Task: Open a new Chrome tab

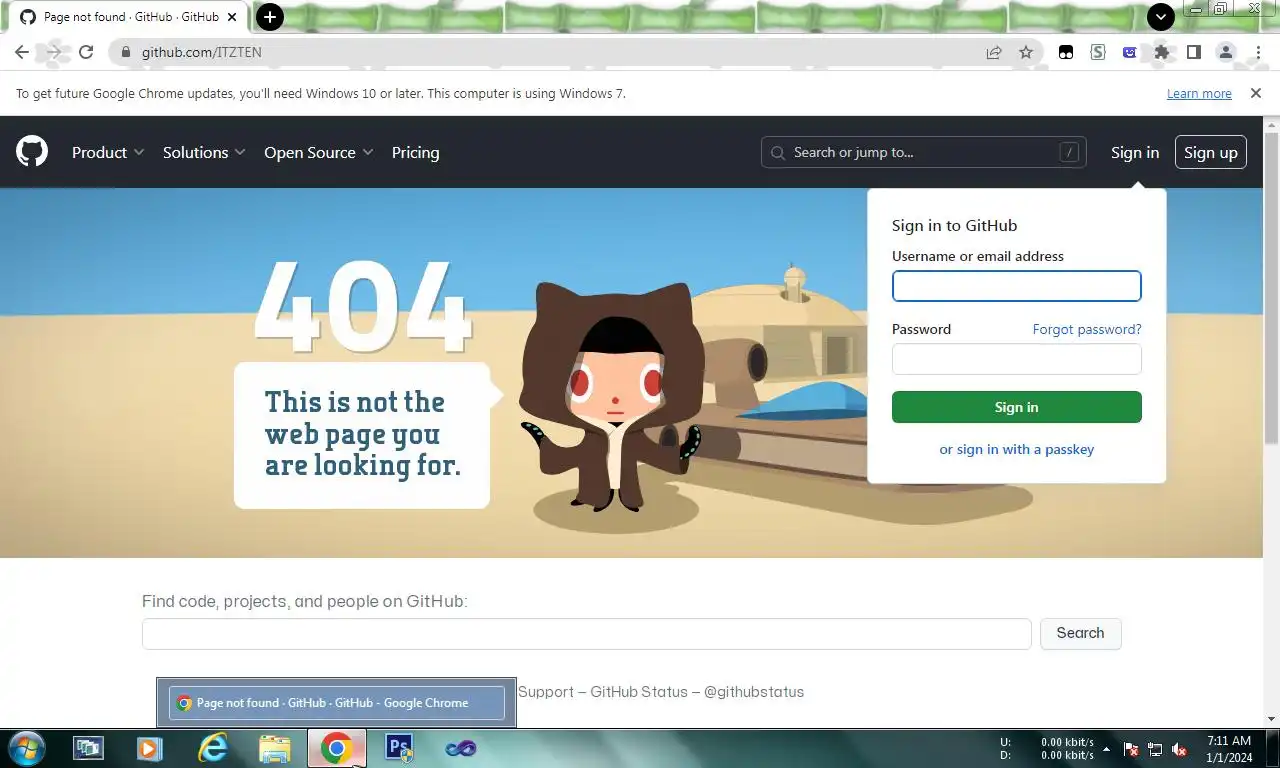Action: tap(270, 17)
